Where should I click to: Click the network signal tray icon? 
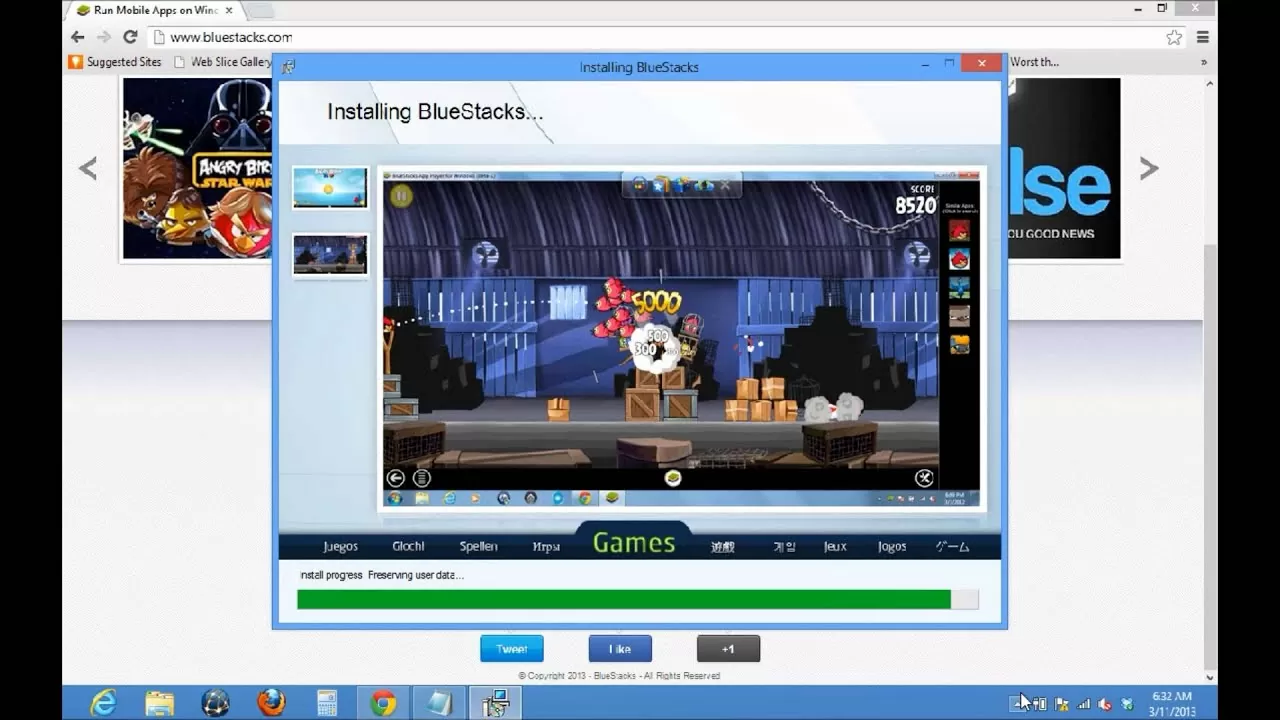(x=1084, y=704)
